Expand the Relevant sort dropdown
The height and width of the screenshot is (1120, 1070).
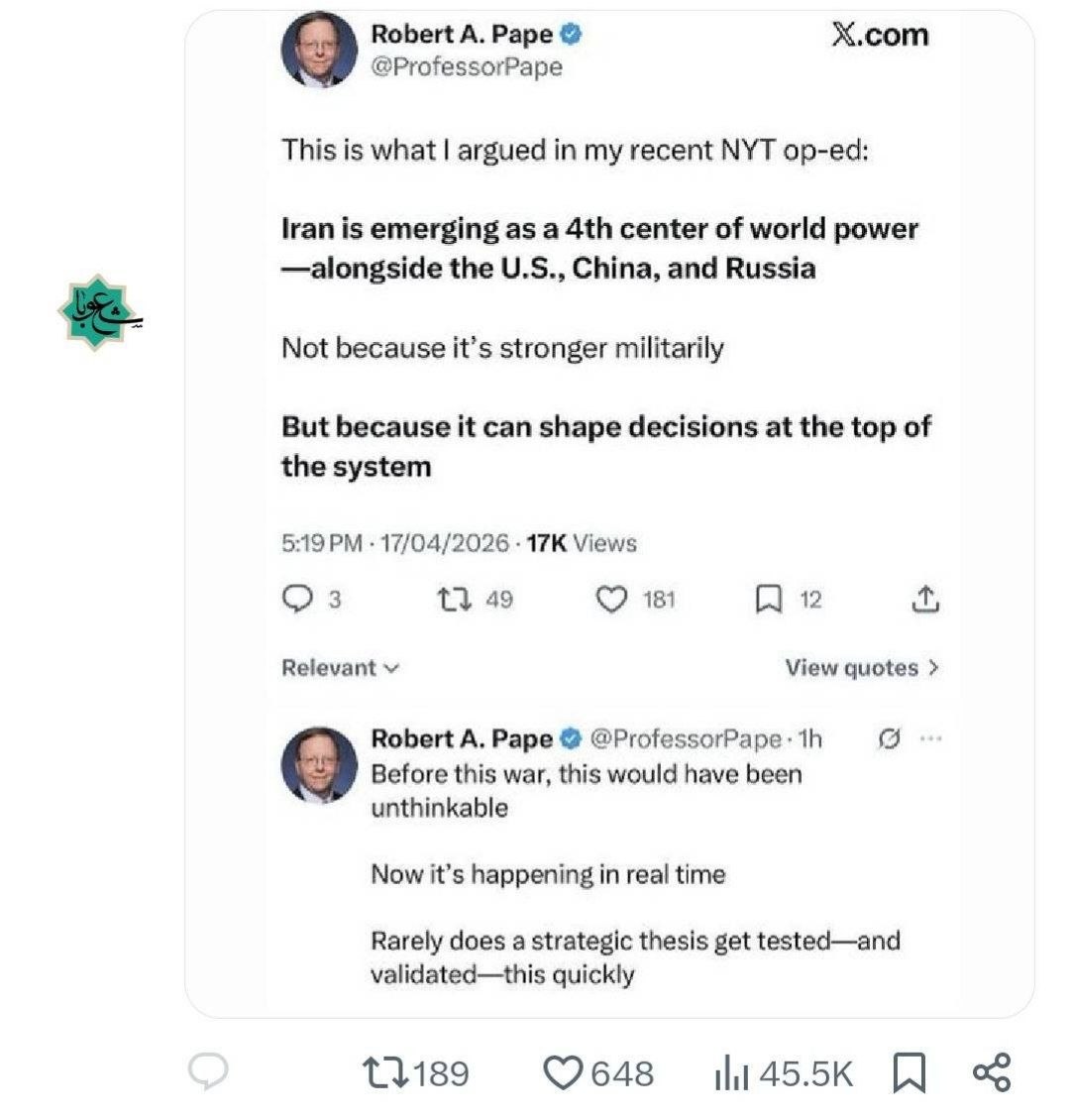click(x=340, y=668)
